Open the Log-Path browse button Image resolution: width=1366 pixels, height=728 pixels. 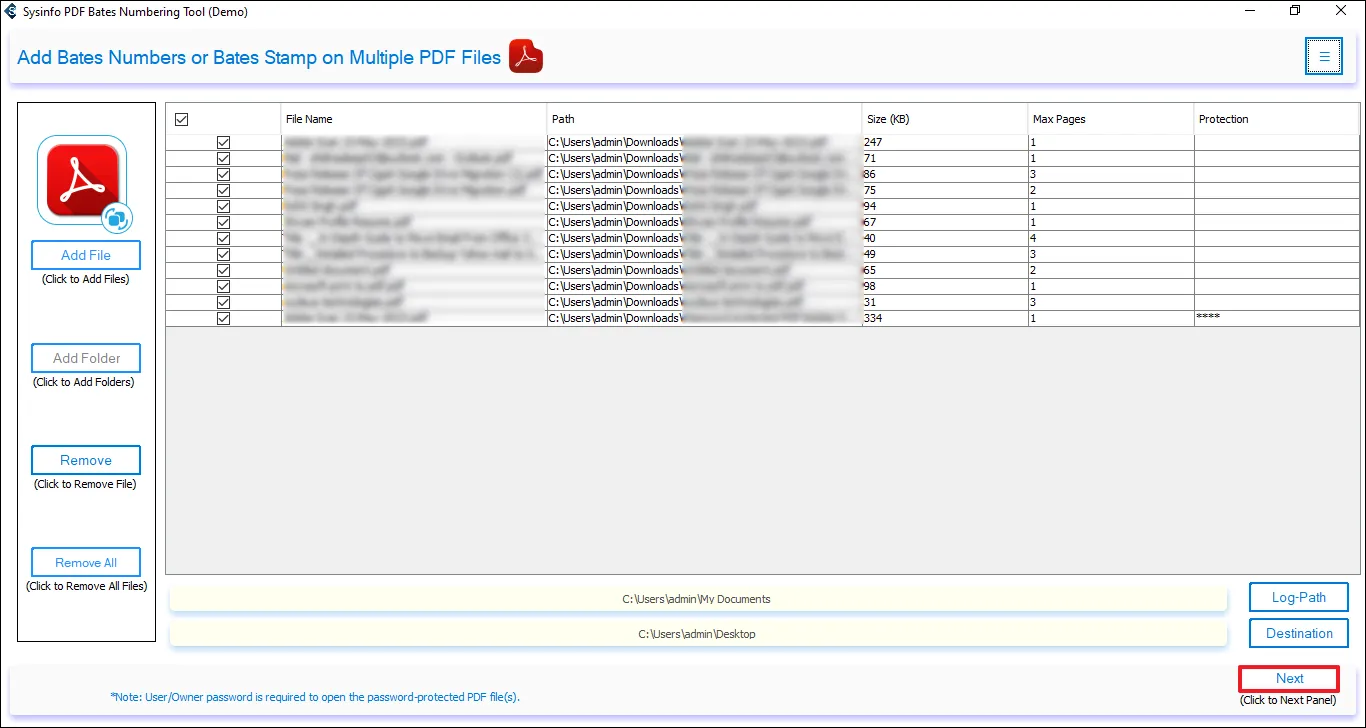click(x=1299, y=598)
